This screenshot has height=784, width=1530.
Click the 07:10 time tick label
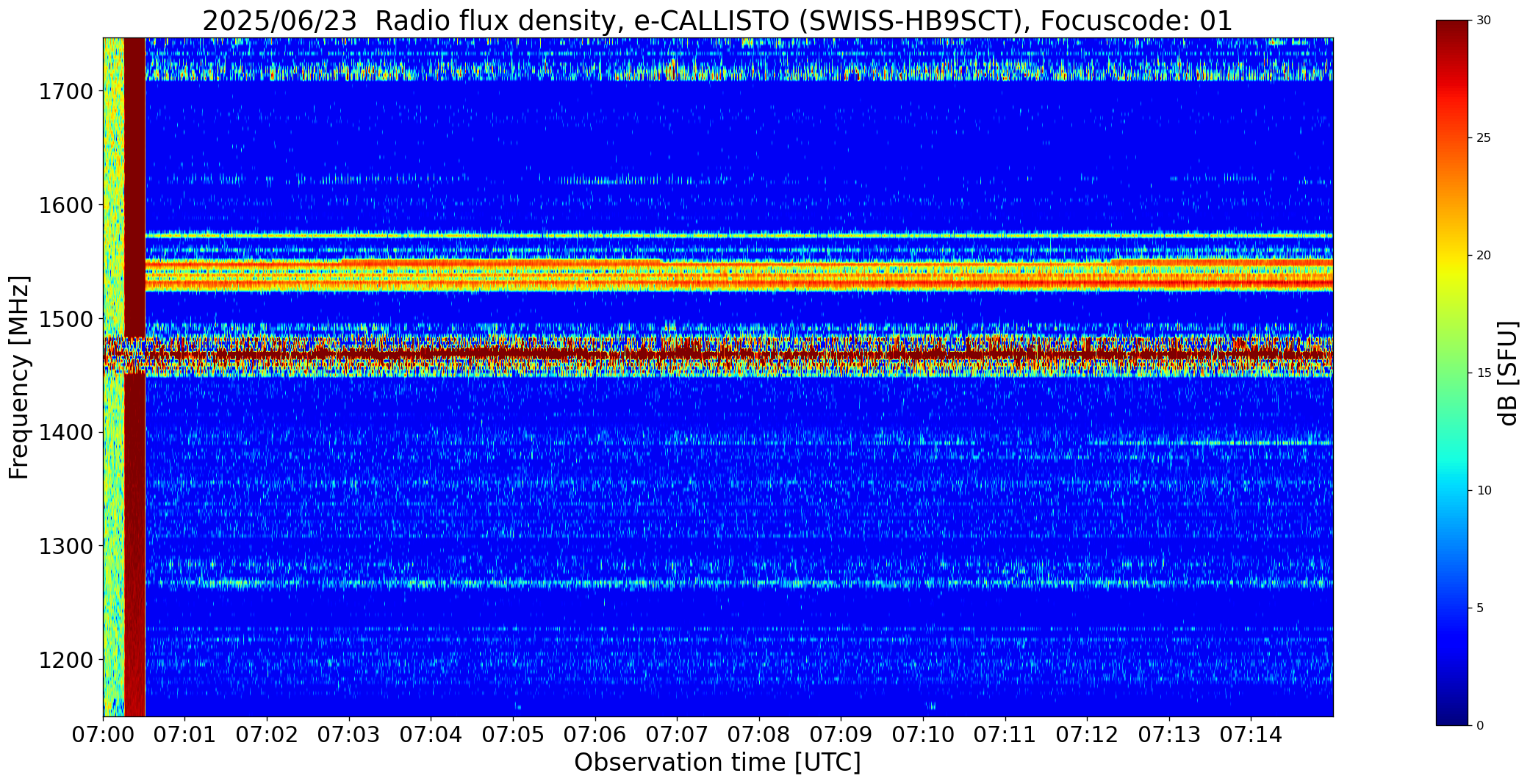tap(923, 735)
